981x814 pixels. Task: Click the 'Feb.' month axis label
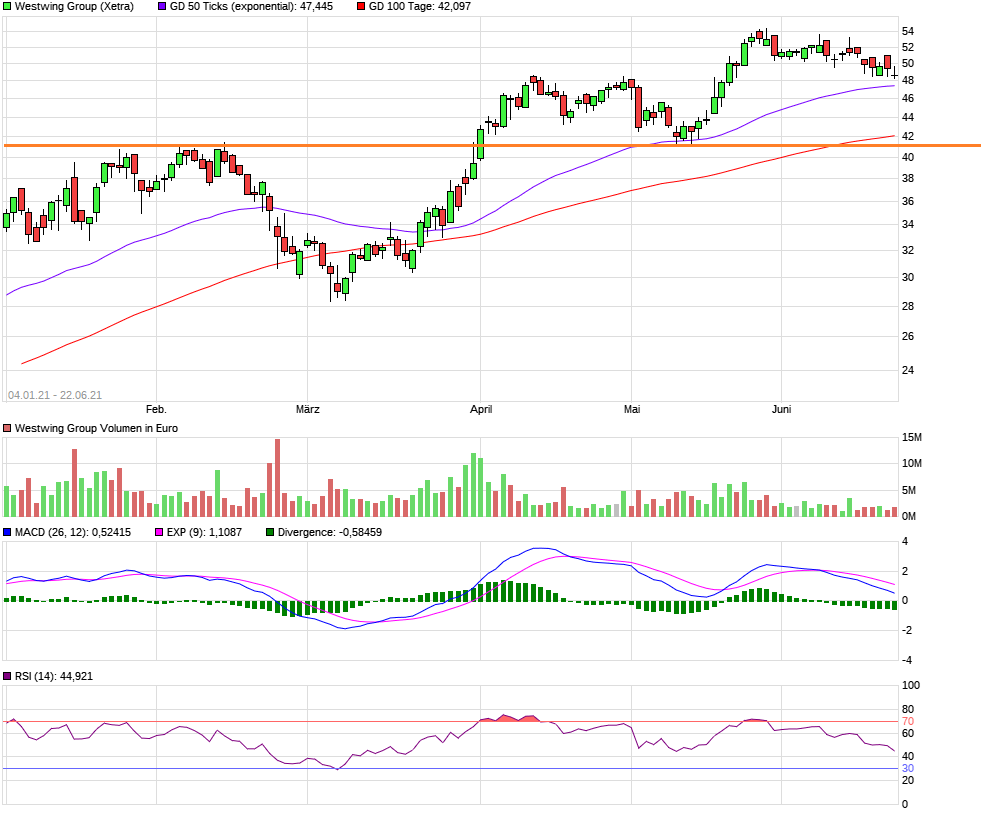[156, 409]
